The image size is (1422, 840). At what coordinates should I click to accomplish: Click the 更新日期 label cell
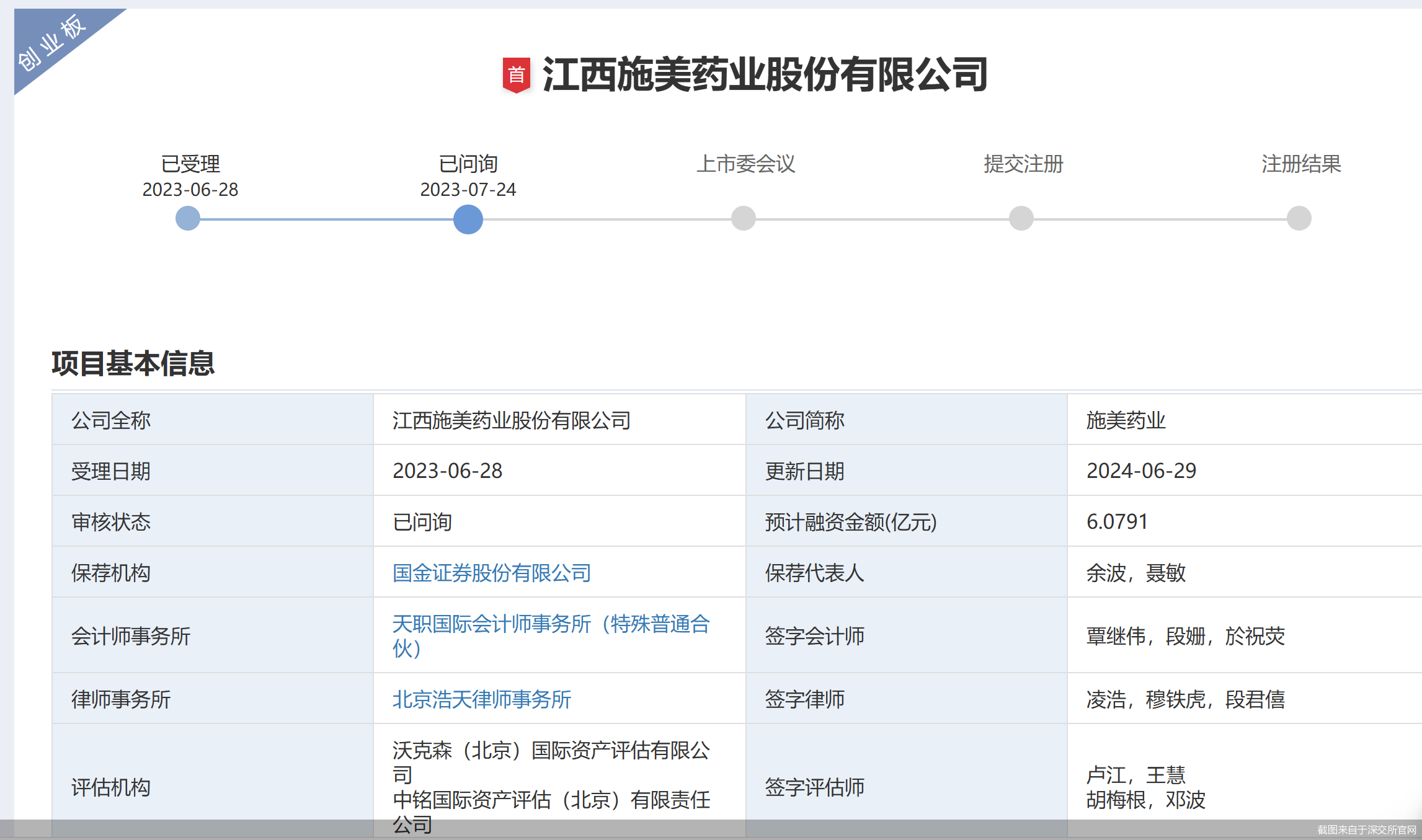(906, 471)
